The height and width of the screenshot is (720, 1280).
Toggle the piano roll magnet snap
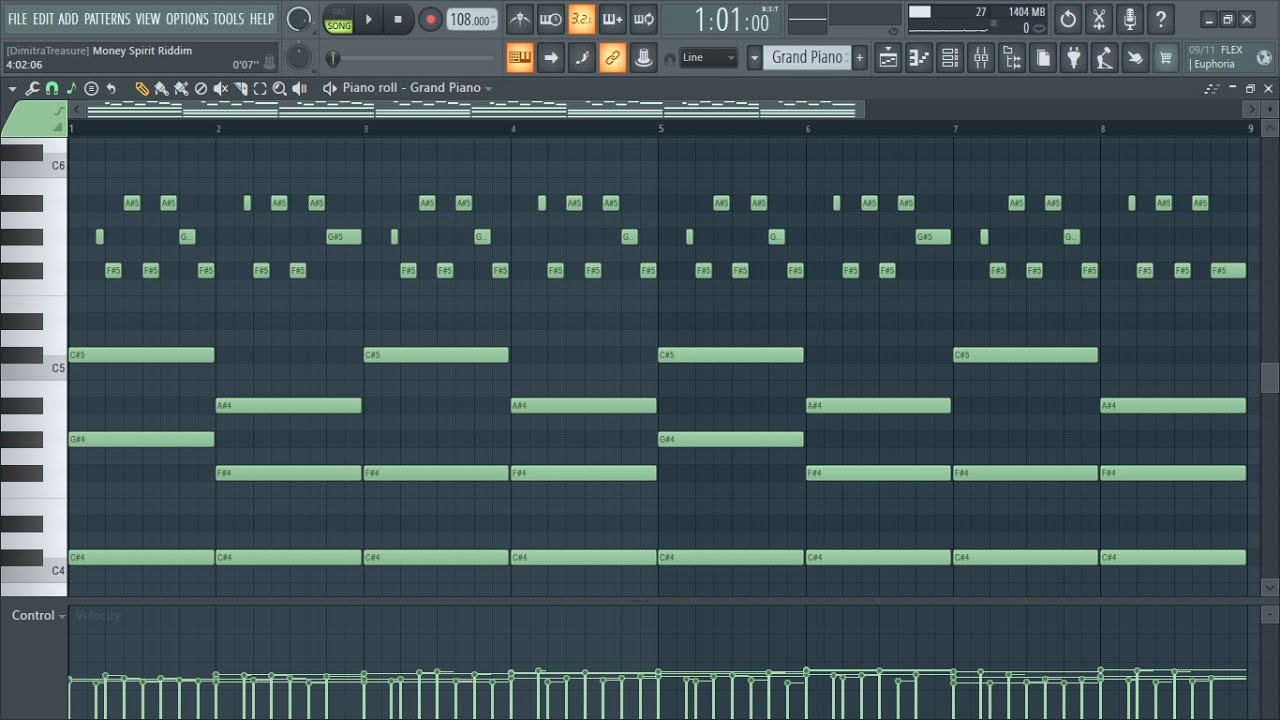tap(52, 89)
